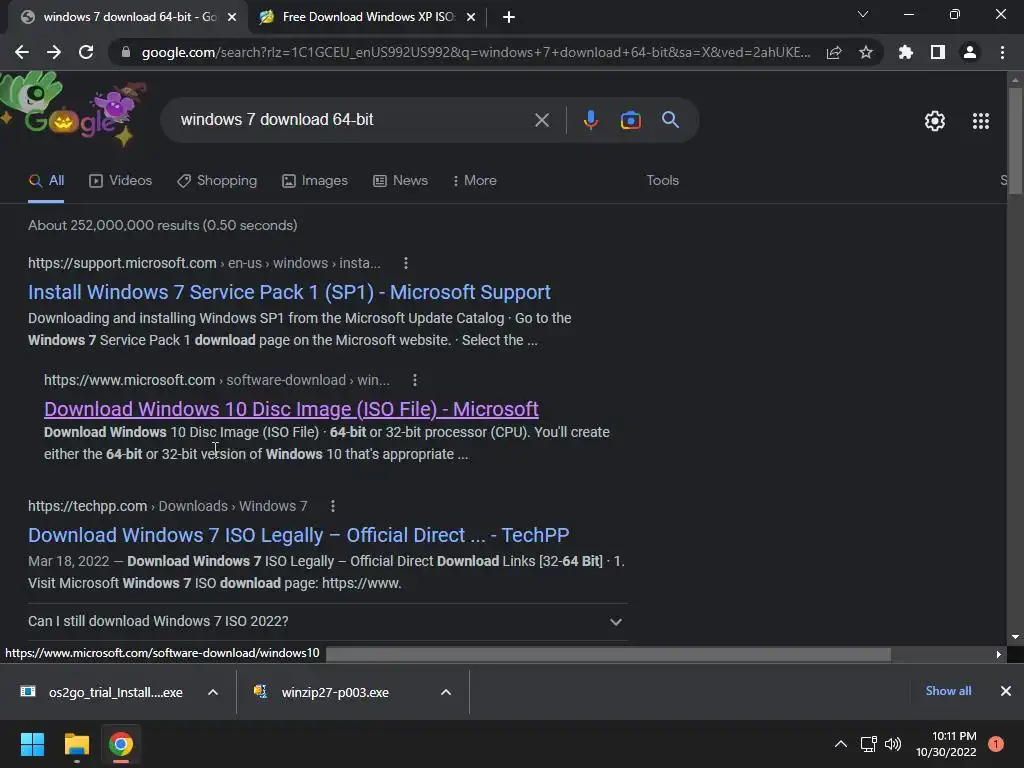Viewport: 1024px width, 768px height.
Task: Open Install Windows 7 Service Pack 1 link
Action: coord(289,293)
